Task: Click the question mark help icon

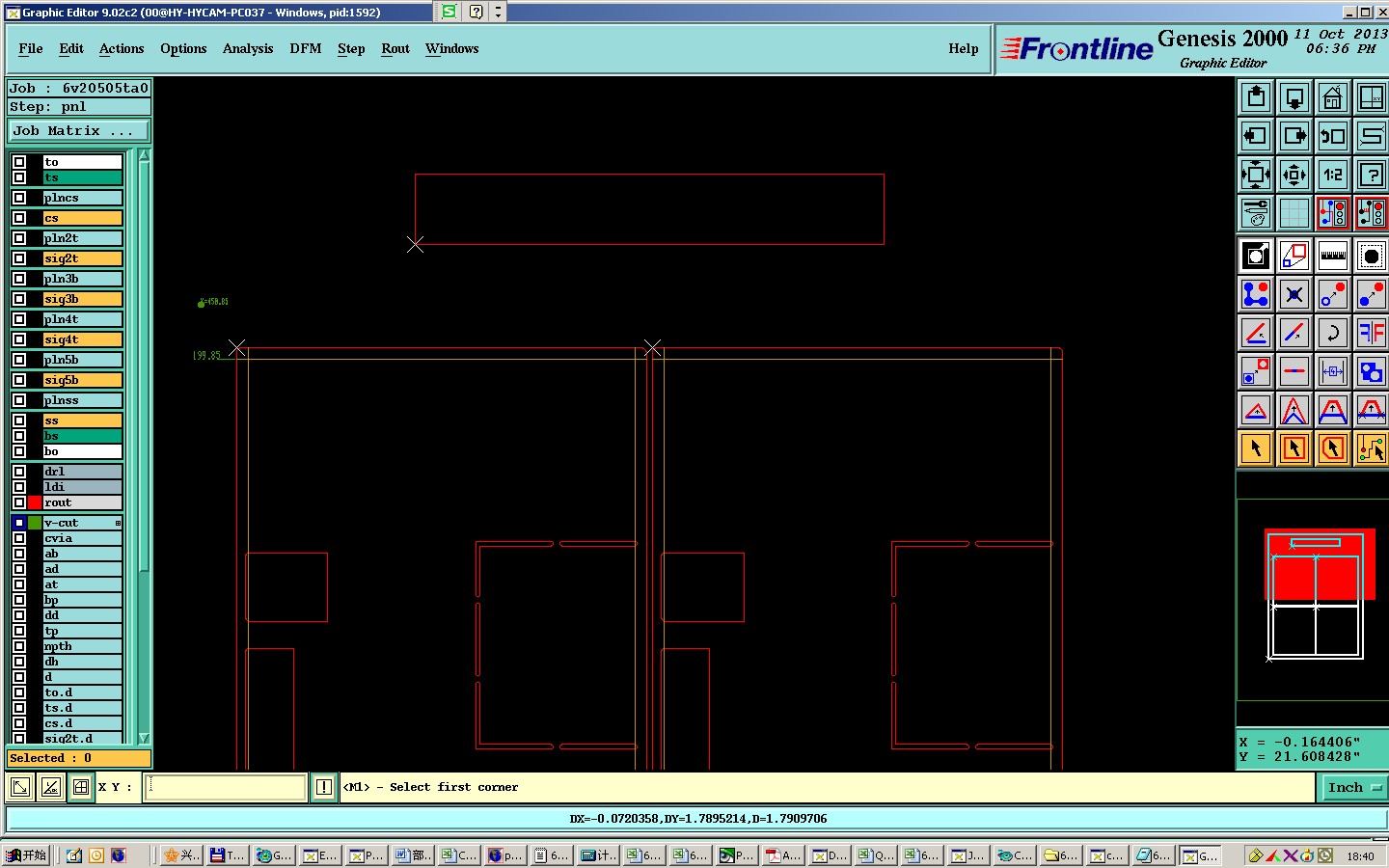Action: [1372, 175]
